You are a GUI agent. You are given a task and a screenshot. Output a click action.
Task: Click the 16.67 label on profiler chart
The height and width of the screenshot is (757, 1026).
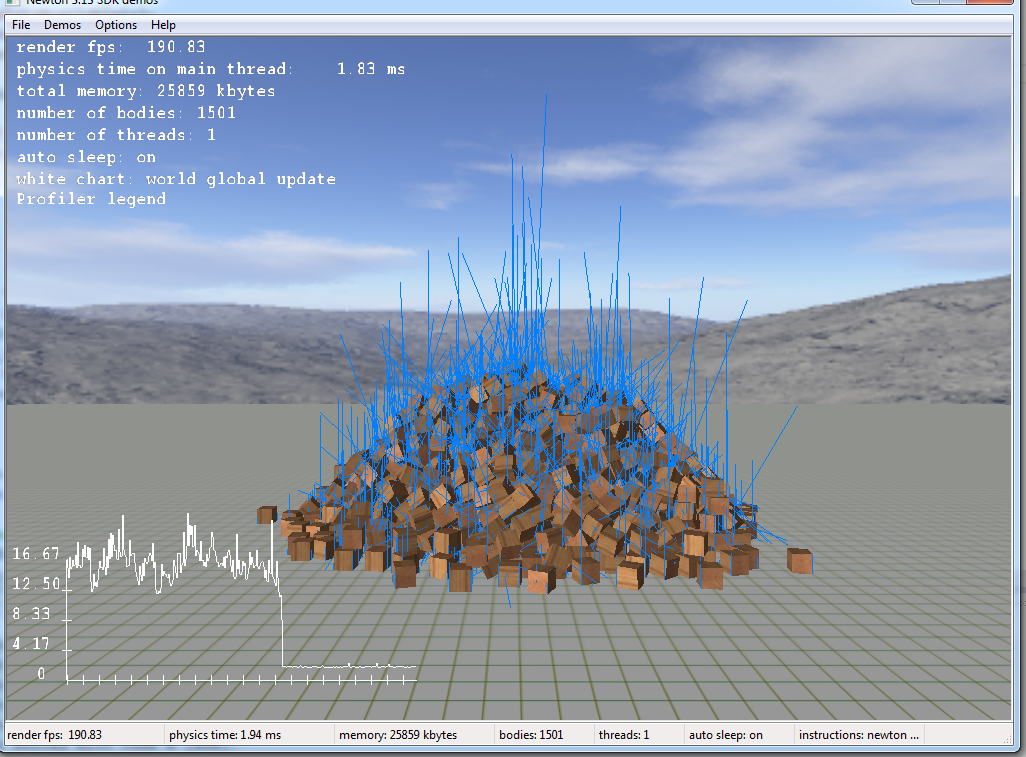click(36, 554)
